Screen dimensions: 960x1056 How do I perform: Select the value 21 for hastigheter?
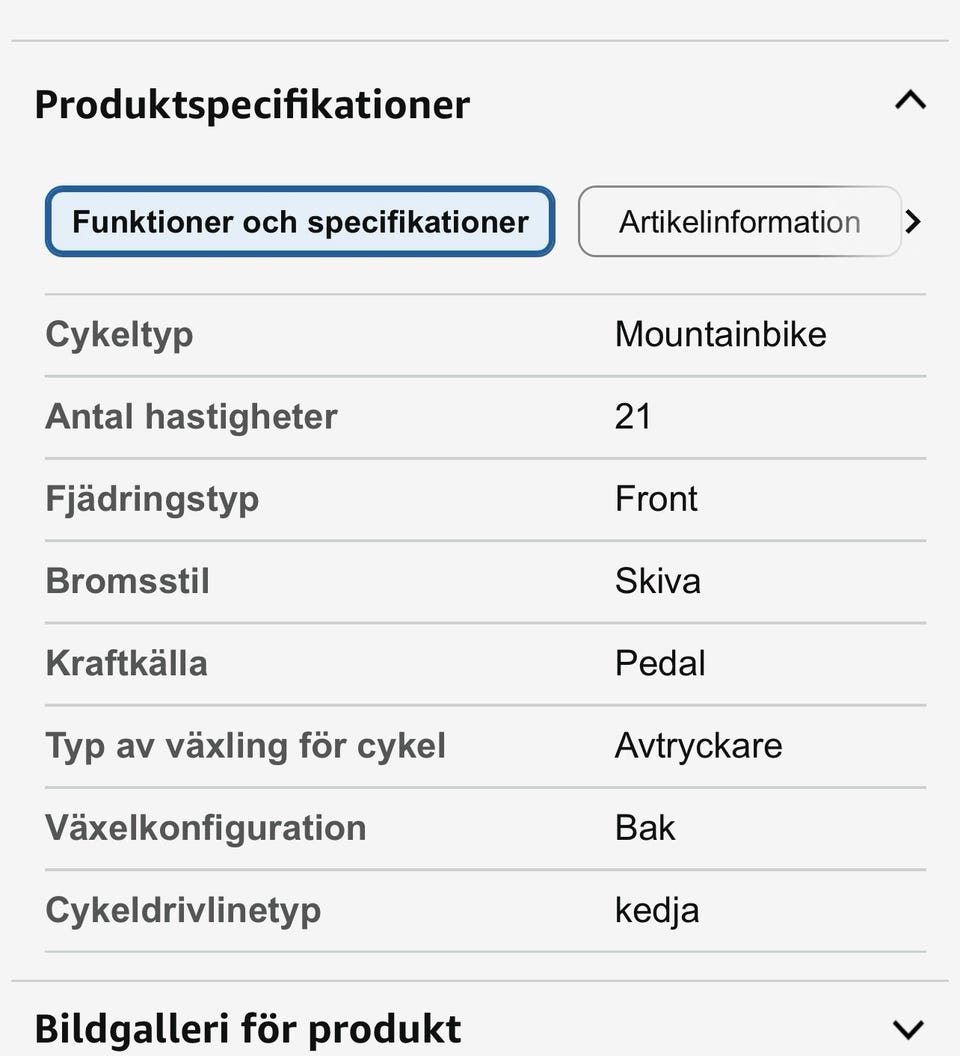[633, 416]
